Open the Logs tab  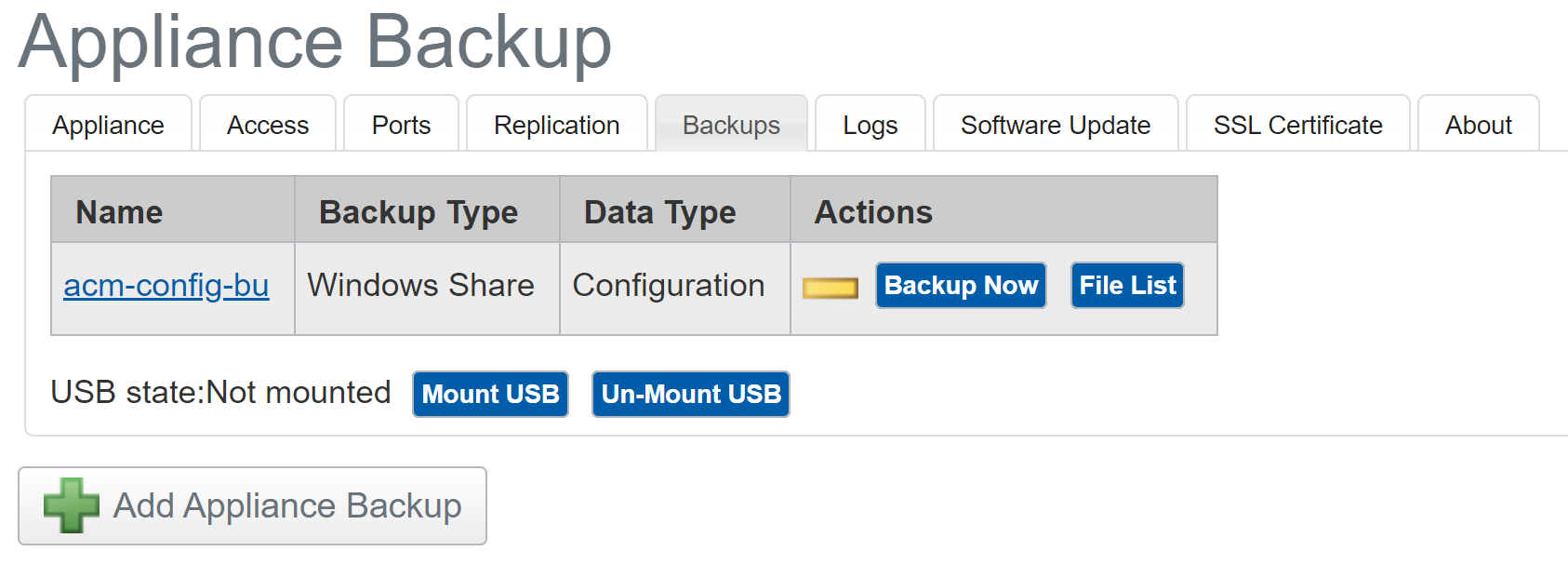tap(870, 124)
